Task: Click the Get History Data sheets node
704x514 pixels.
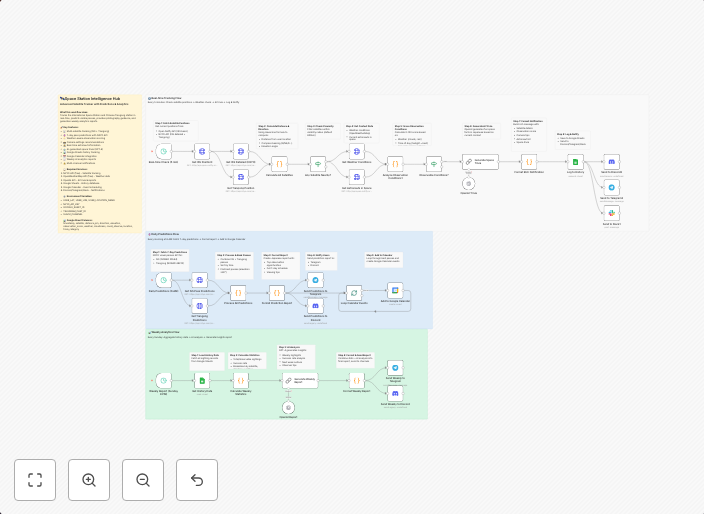Action: [202, 381]
